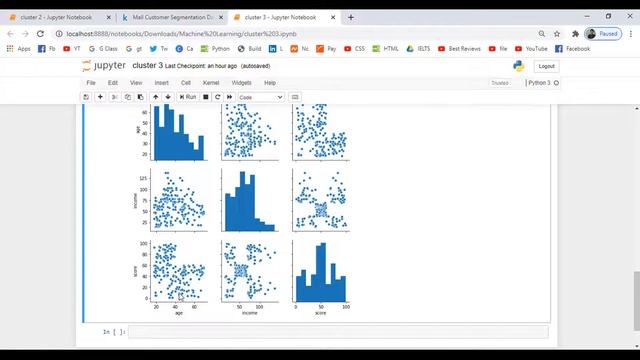This screenshot has width=640, height=360.
Task: Open the Tw Twitter bookmark
Action: [159, 49]
